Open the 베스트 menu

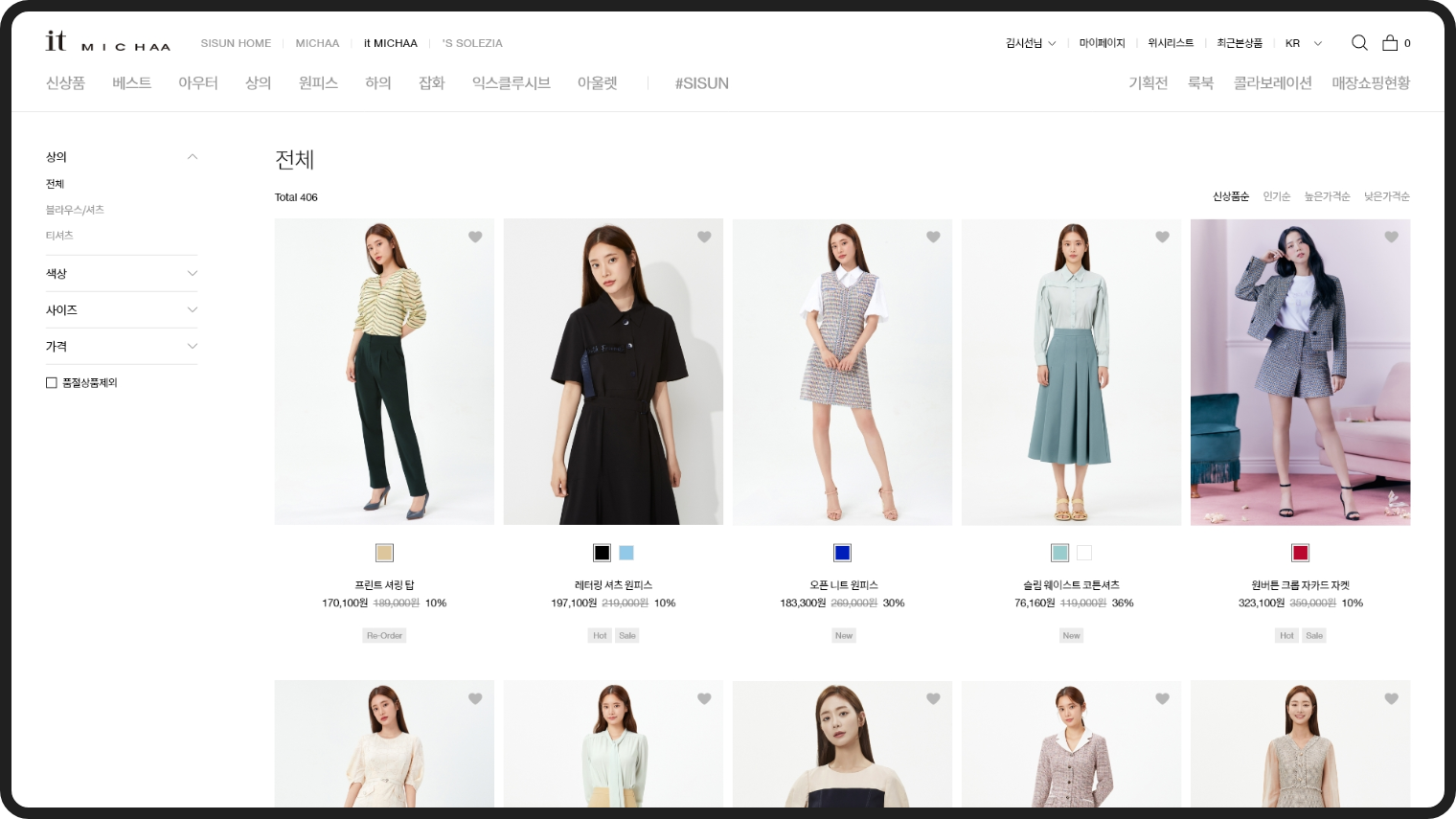(x=131, y=83)
